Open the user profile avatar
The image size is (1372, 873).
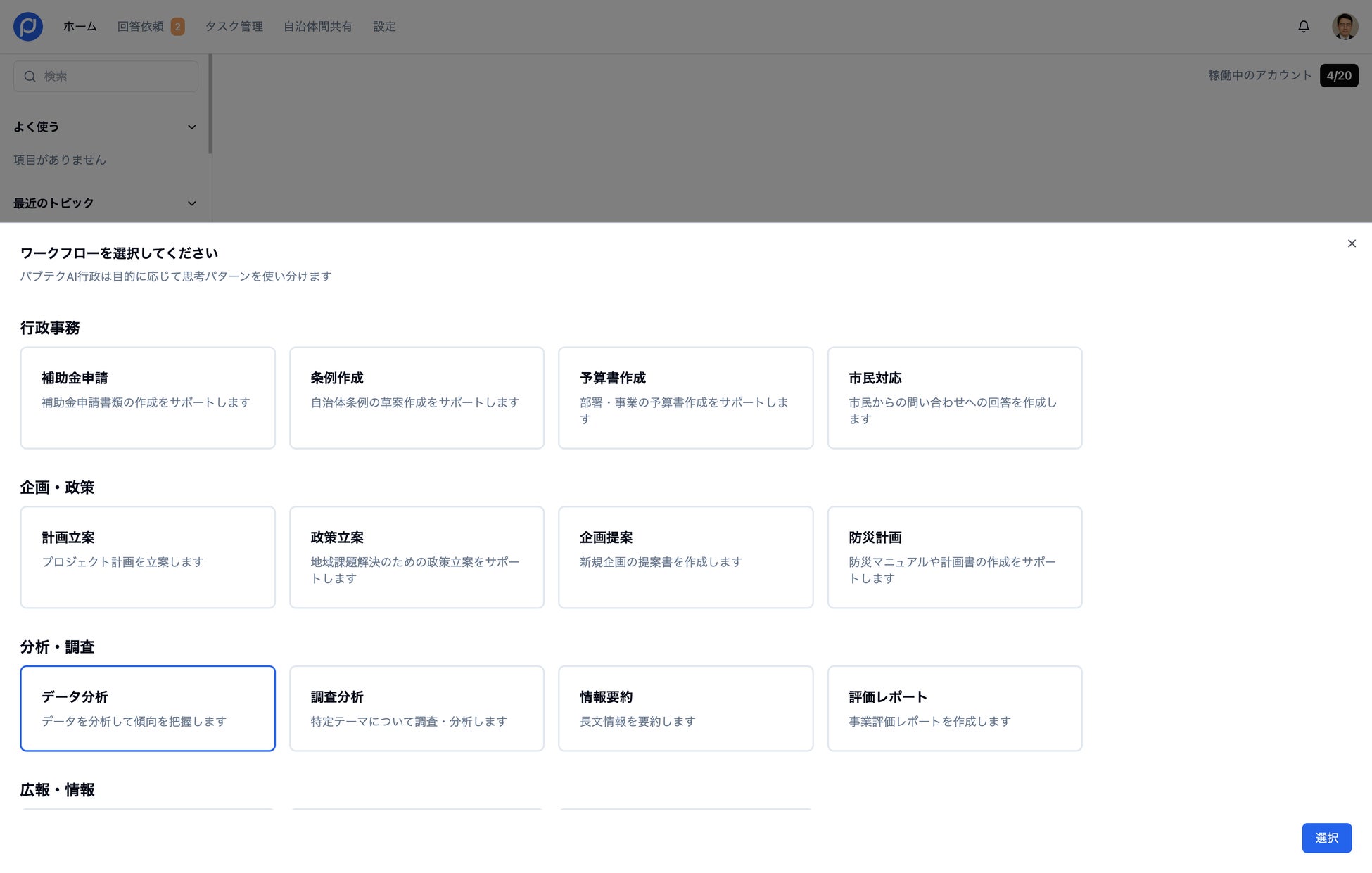click(1344, 26)
